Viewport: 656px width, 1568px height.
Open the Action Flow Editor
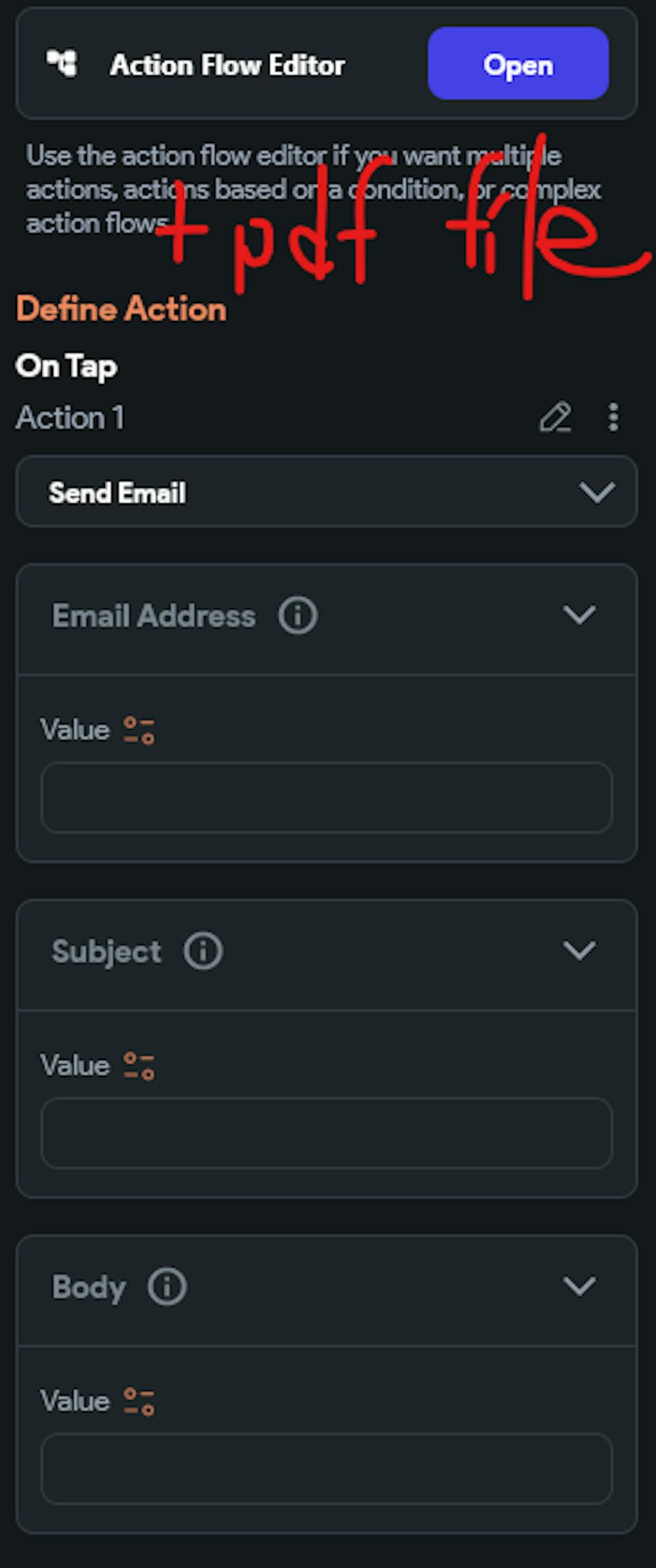[x=518, y=64]
